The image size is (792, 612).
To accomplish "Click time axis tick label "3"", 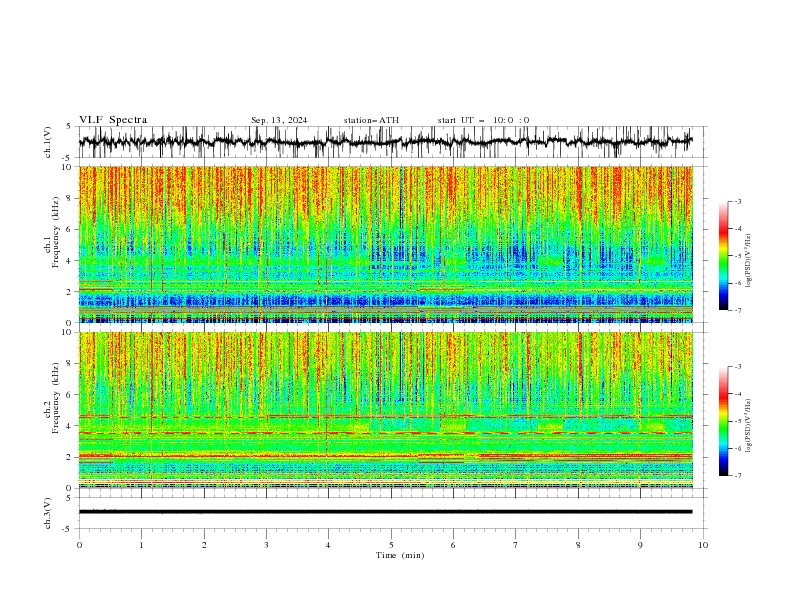I will [x=266, y=545].
